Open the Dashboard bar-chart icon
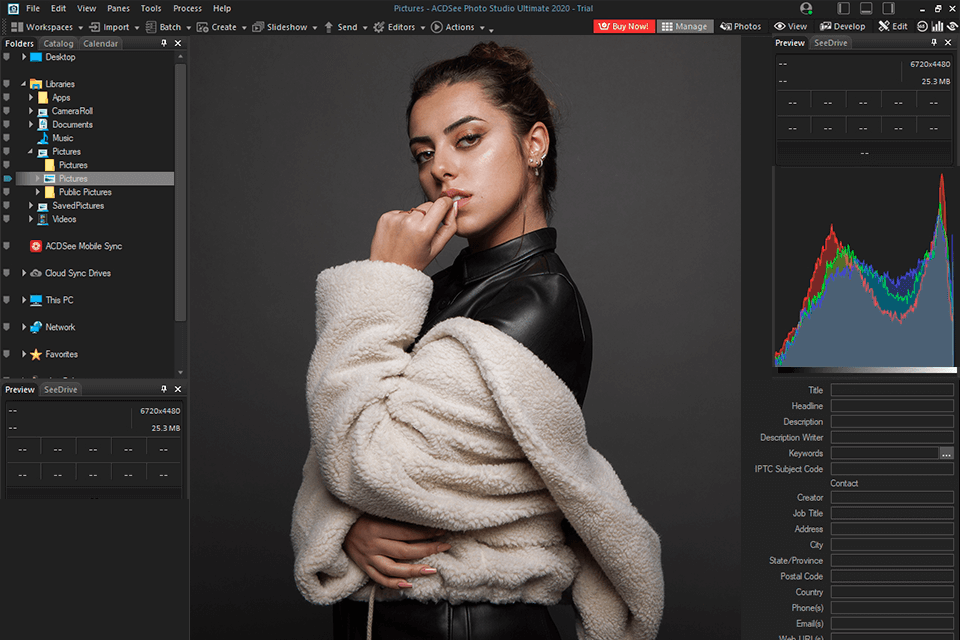The width and height of the screenshot is (960, 640). (937, 26)
